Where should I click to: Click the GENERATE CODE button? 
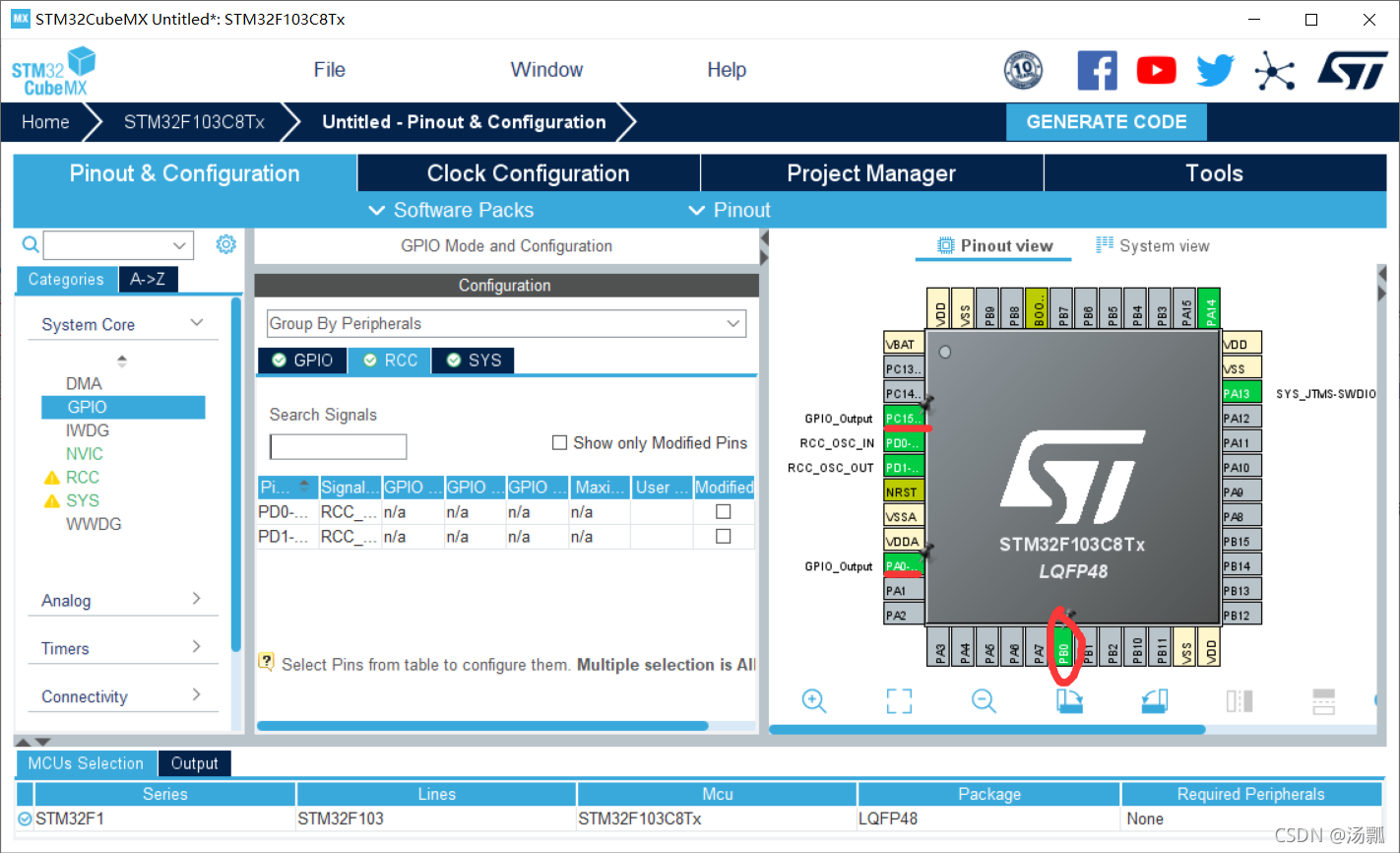(x=1107, y=122)
